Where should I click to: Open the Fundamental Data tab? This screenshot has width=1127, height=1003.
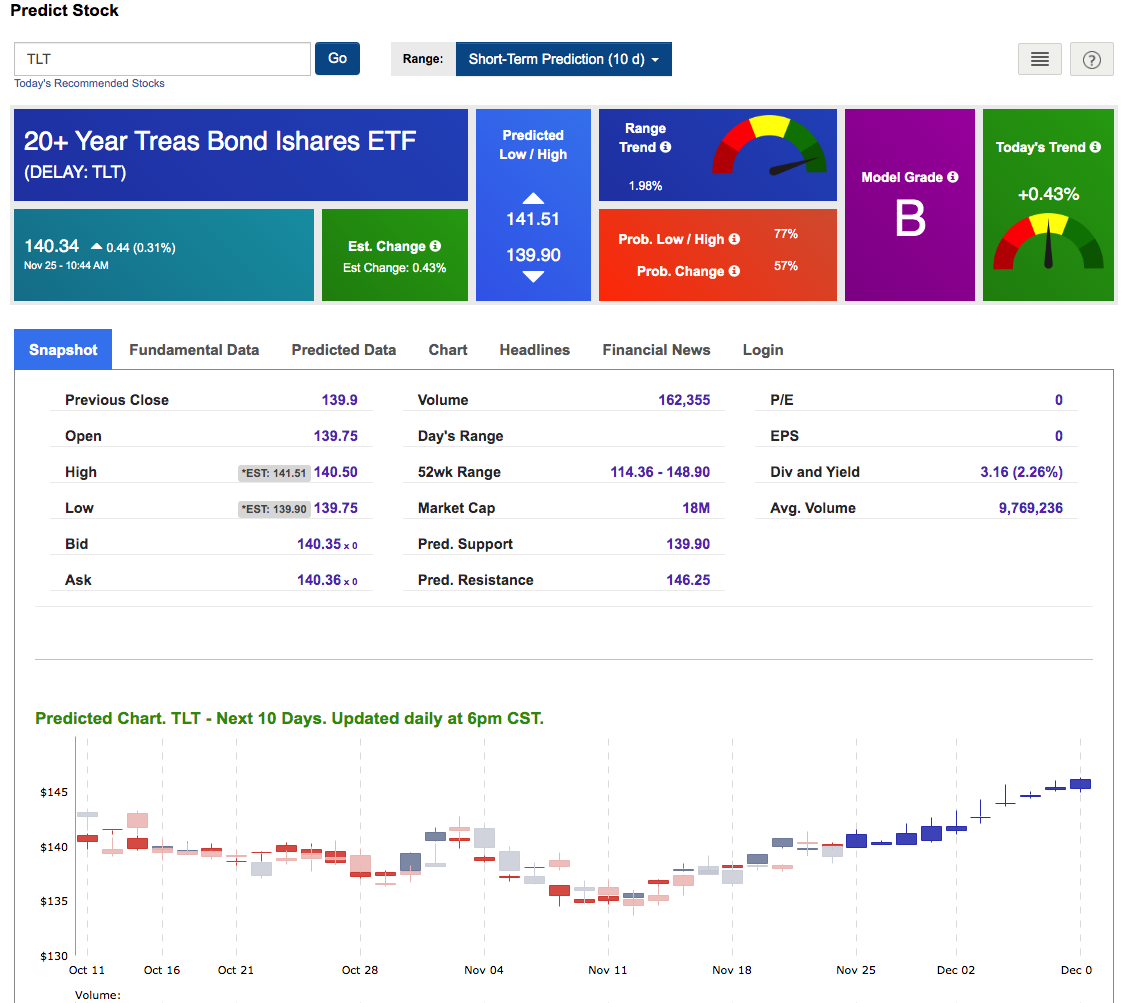click(x=194, y=349)
